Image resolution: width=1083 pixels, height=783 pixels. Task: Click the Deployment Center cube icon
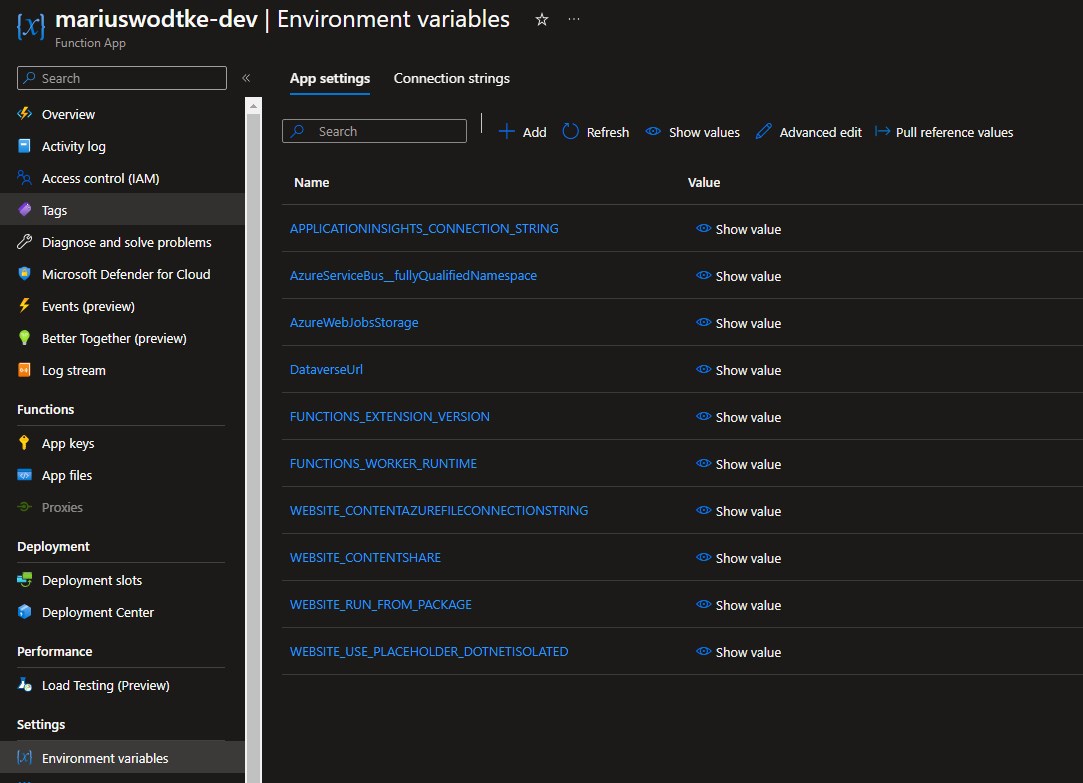coord(24,612)
